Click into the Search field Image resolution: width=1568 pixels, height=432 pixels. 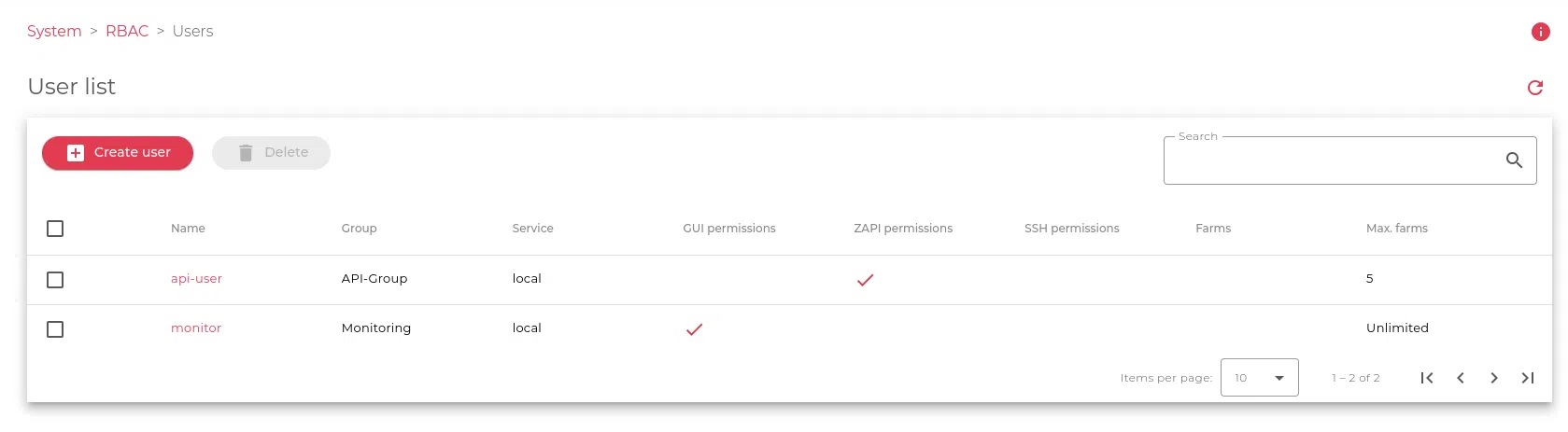pos(1331,161)
